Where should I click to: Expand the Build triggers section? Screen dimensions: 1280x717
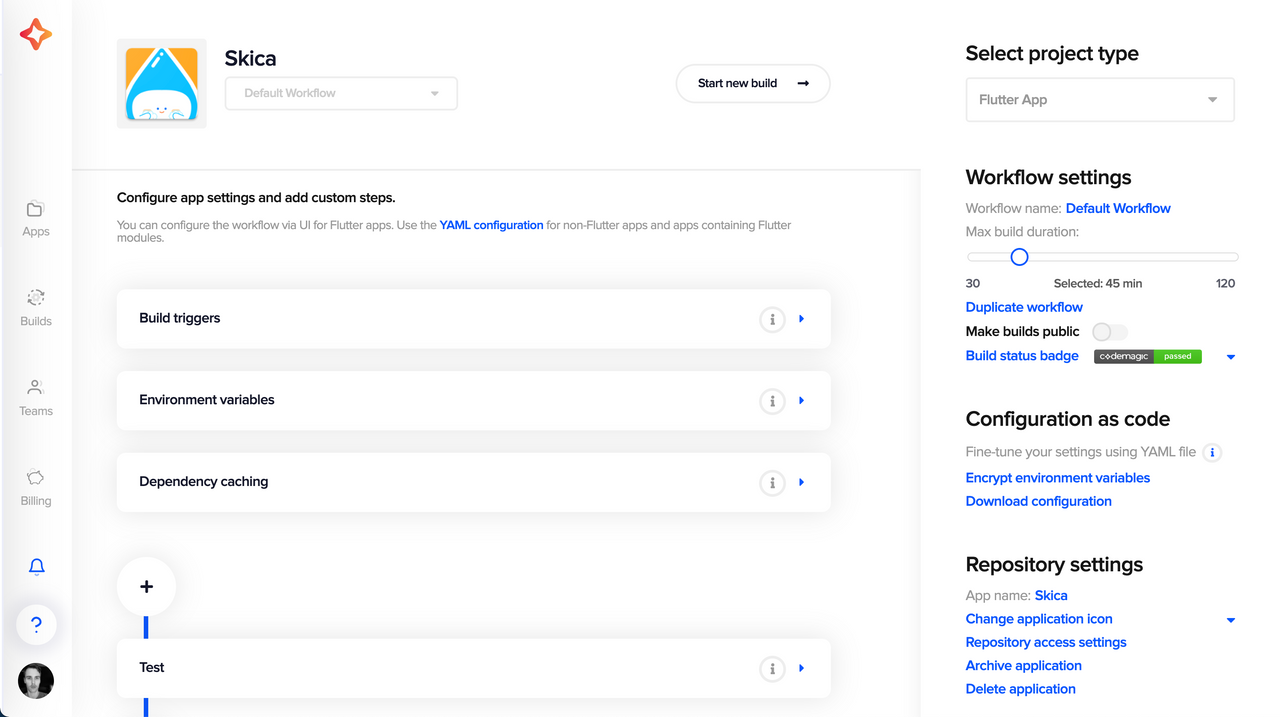pyautogui.click(x=802, y=319)
